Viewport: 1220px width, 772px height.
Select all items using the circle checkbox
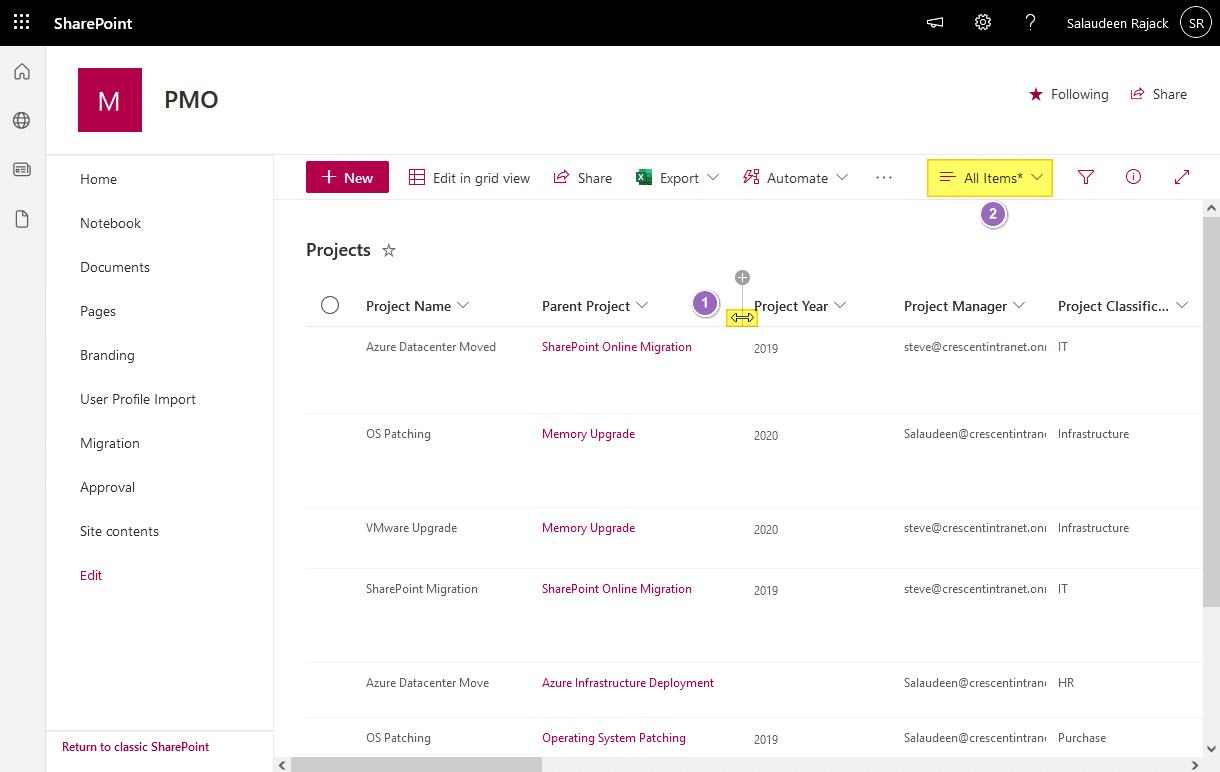pyautogui.click(x=330, y=305)
